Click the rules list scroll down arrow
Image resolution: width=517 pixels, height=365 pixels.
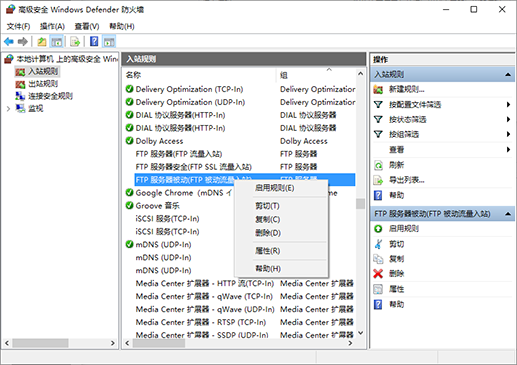pyautogui.click(x=360, y=333)
